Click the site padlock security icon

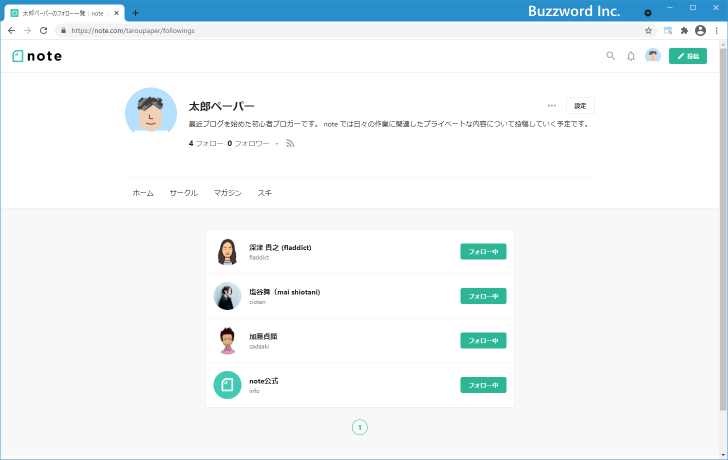click(x=63, y=31)
